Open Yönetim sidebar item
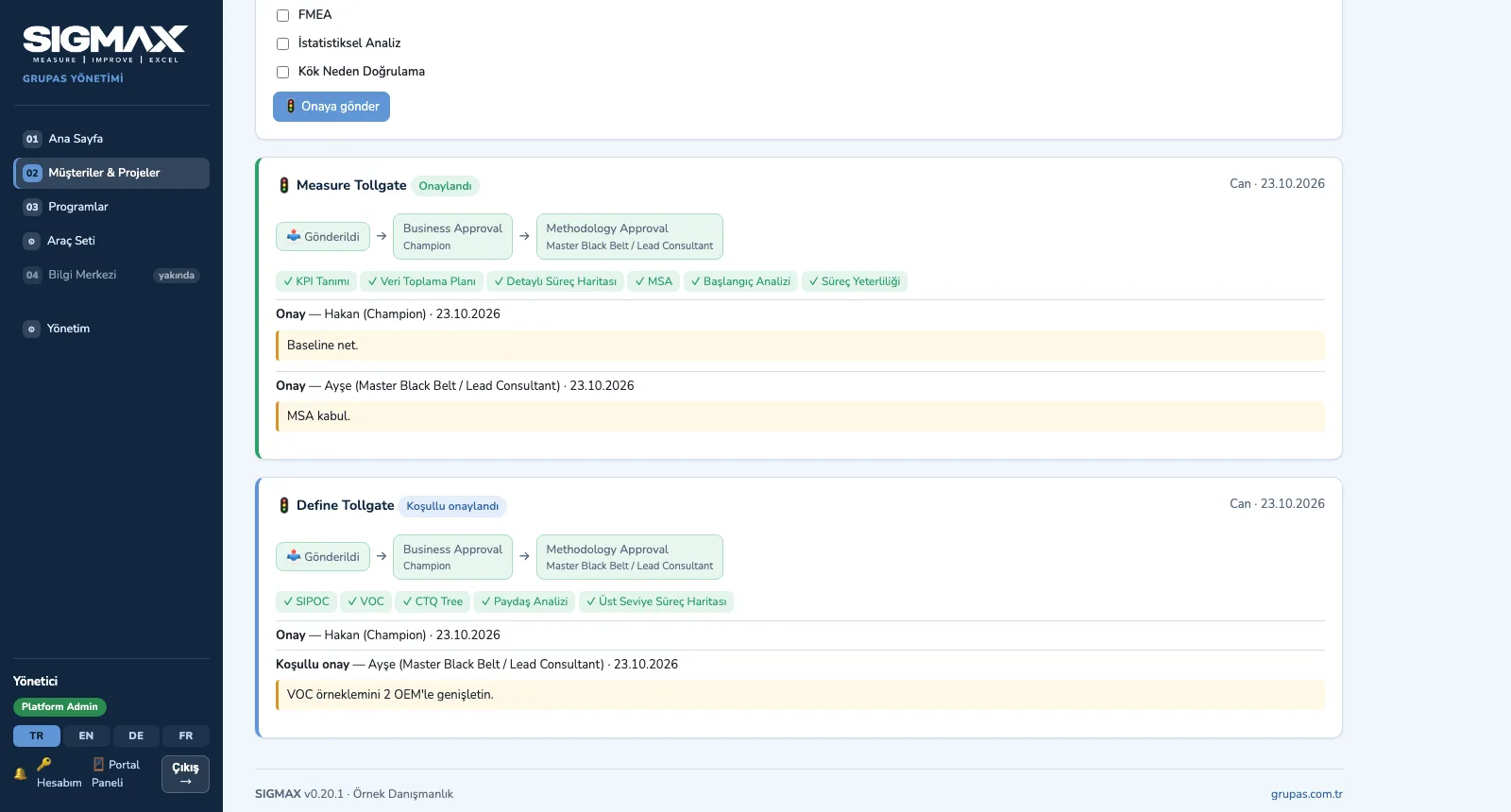 (111, 329)
